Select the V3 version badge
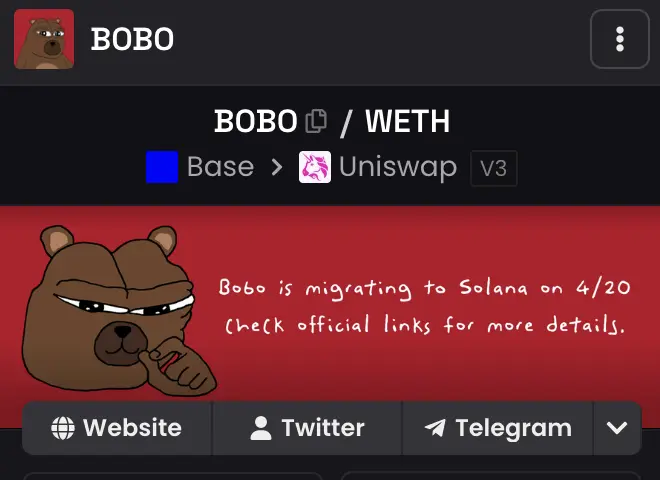660x480 pixels. coord(494,168)
